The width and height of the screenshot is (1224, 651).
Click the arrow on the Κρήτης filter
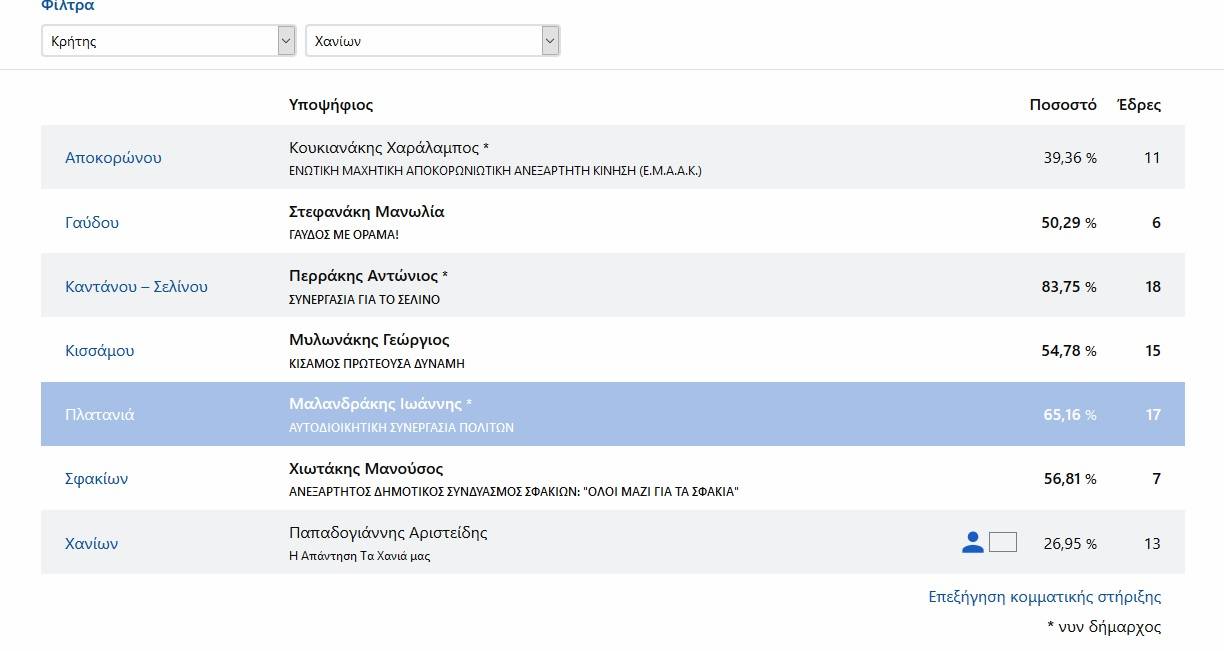286,41
